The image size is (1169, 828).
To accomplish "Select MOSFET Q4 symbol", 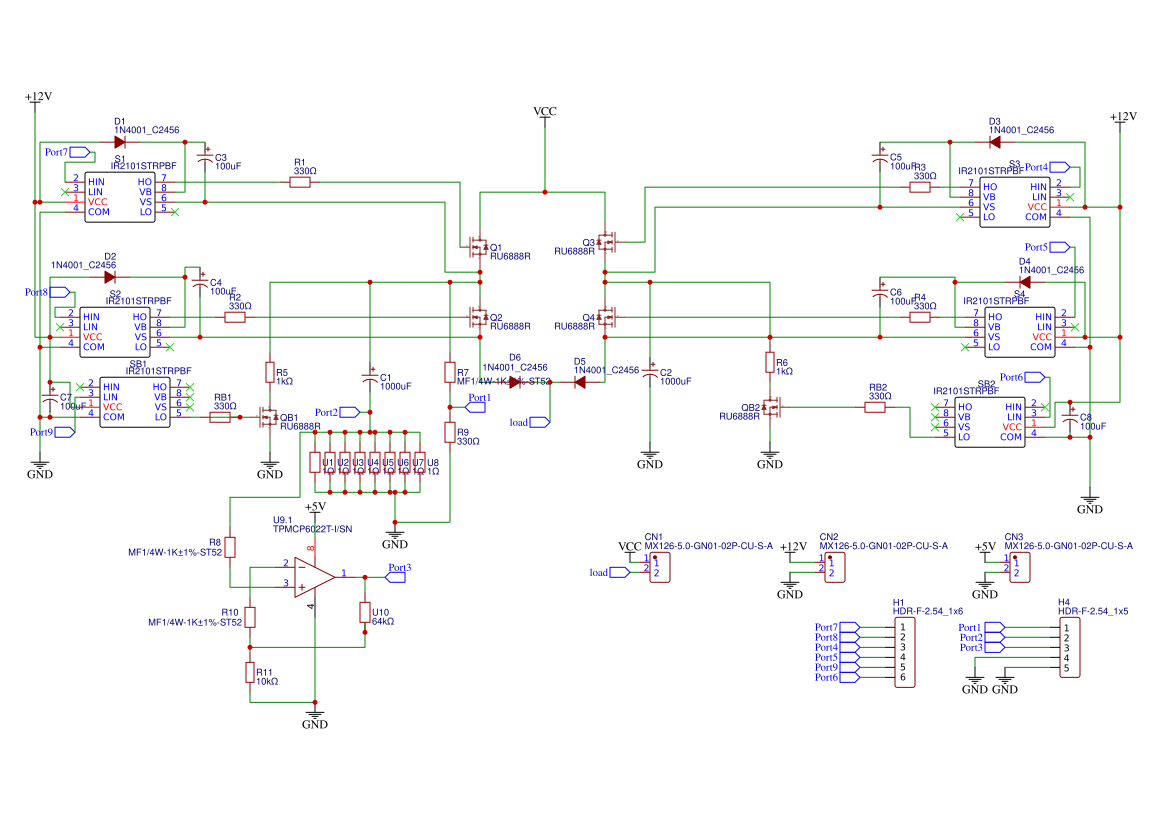I will click(x=608, y=317).
